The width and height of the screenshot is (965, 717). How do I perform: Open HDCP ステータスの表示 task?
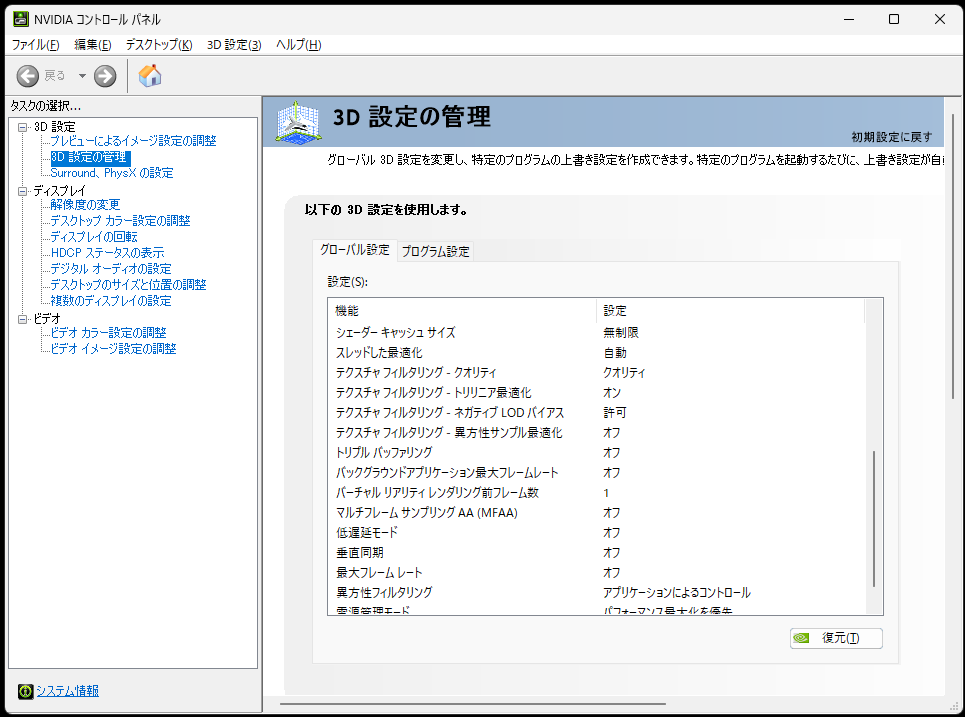click(107, 253)
